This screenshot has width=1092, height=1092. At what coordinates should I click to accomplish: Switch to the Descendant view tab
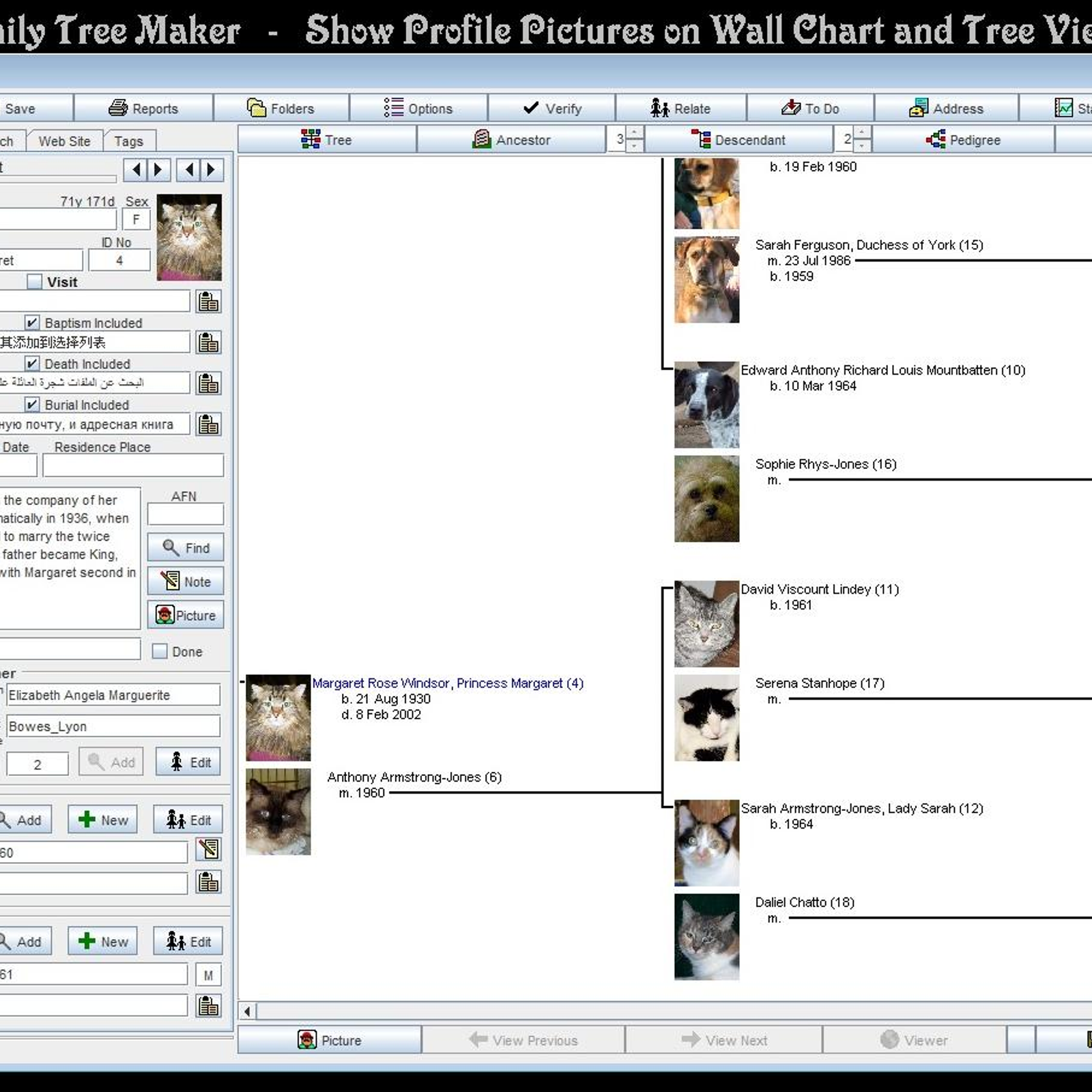738,139
